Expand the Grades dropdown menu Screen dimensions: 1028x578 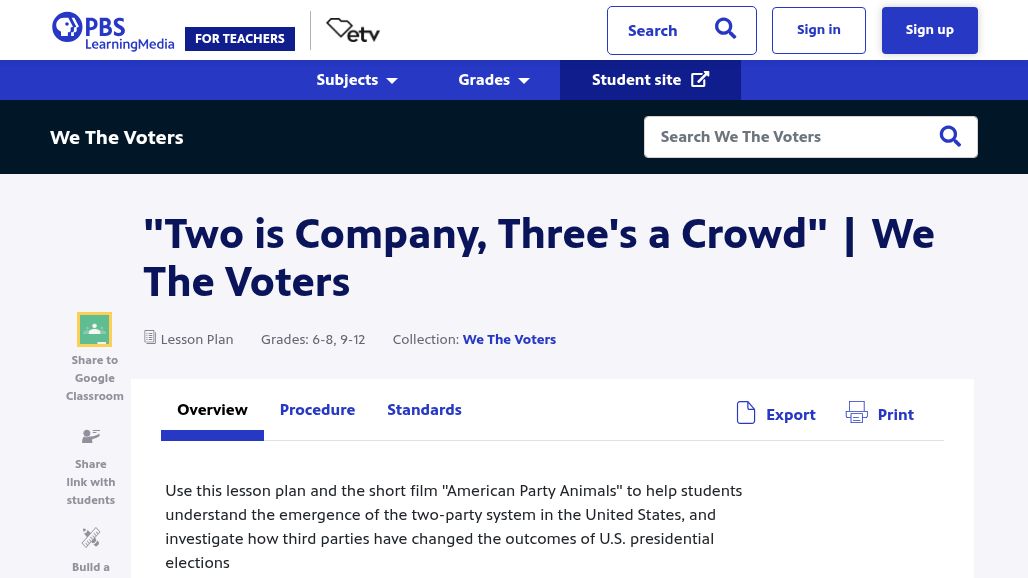494,80
